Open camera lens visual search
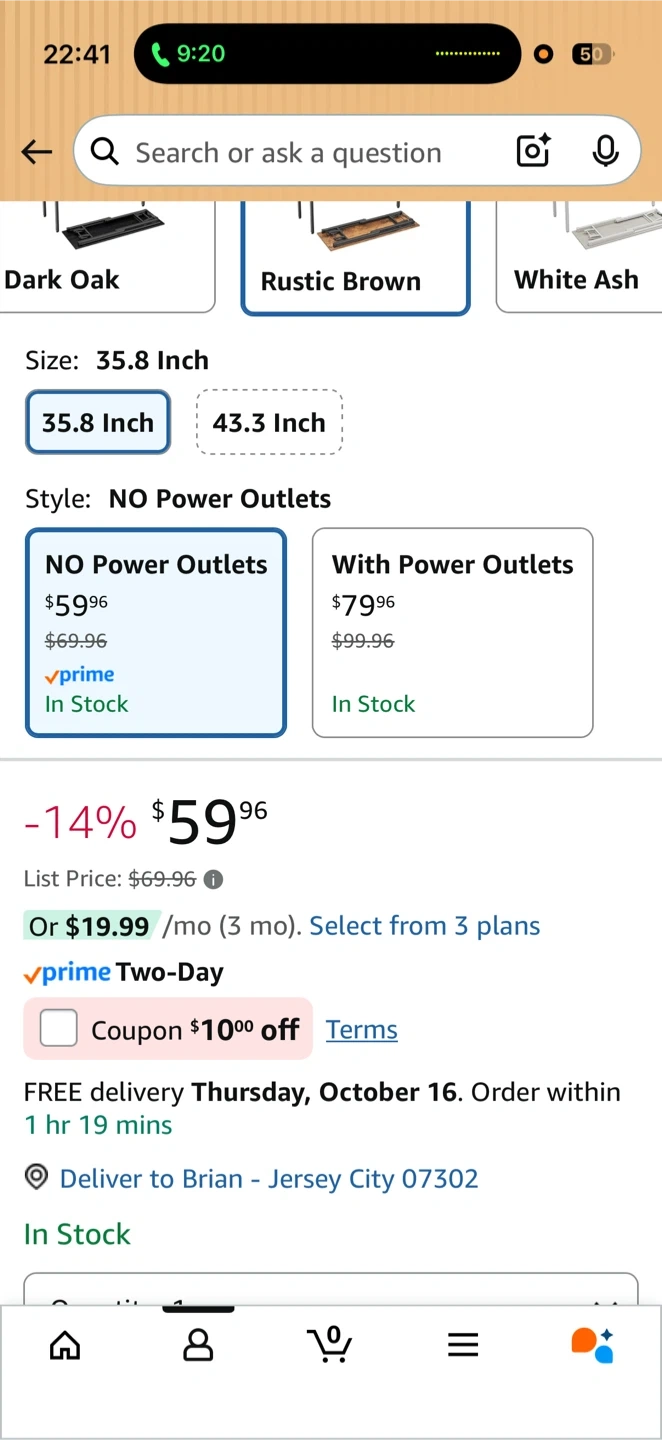Viewport: 662px width, 1440px height. click(x=533, y=152)
